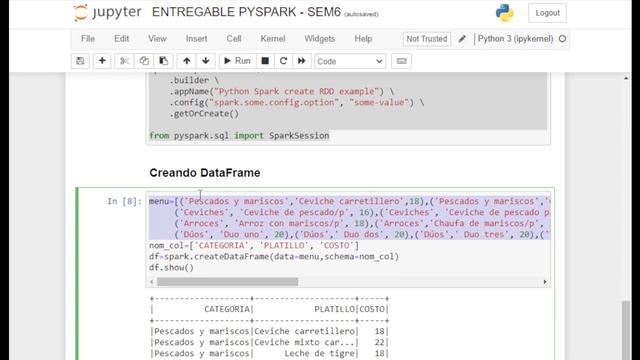Run the selected cell

[238, 61]
